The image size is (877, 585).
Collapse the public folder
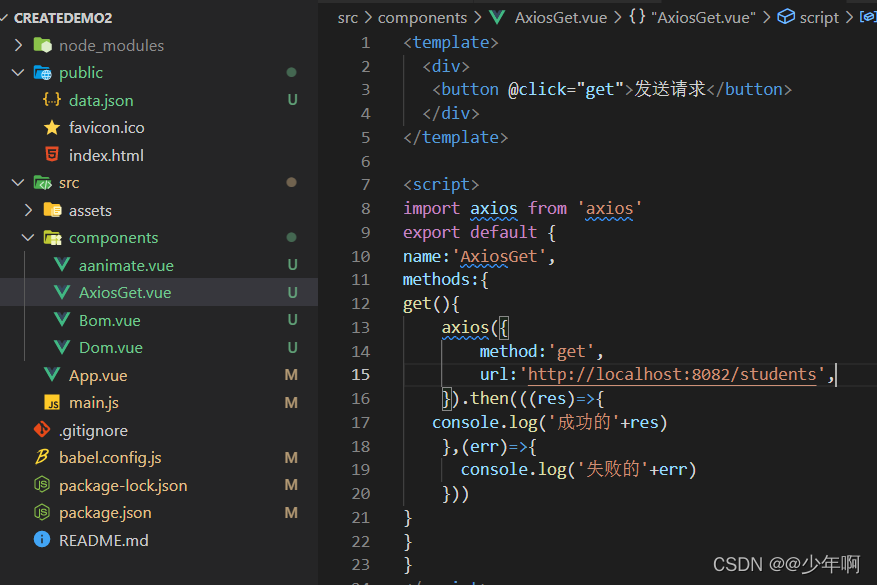click(18, 73)
